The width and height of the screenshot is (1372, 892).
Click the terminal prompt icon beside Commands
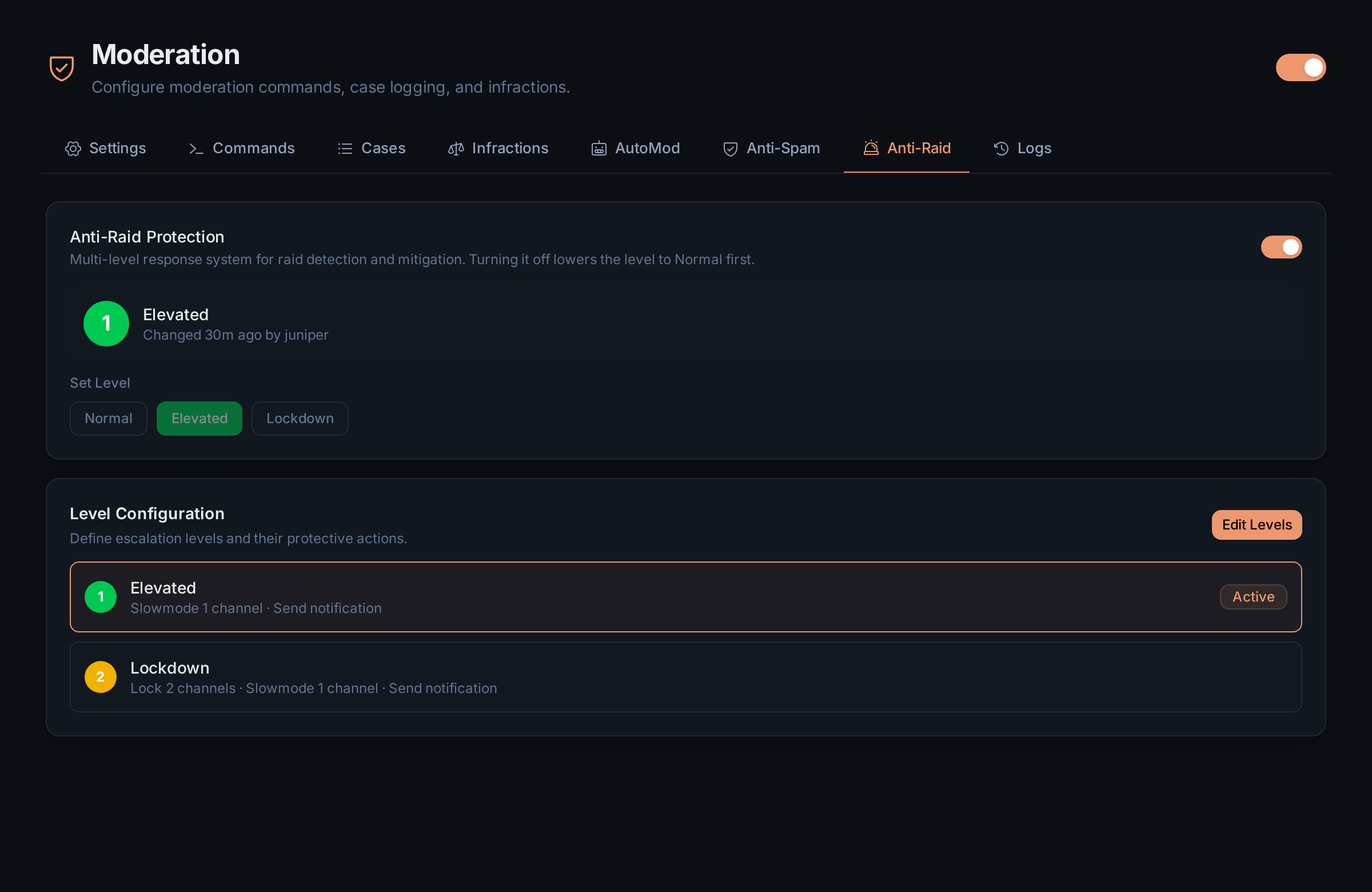196,149
